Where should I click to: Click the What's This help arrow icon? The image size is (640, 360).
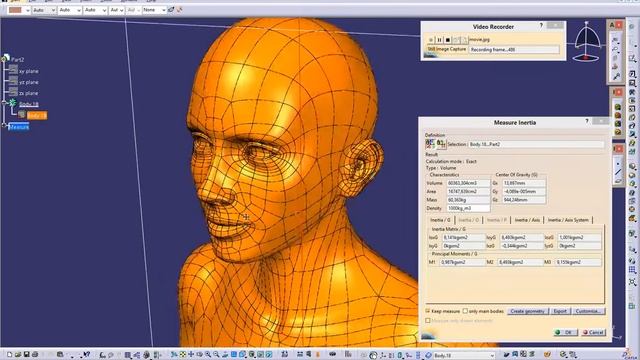[x=87, y=355]
